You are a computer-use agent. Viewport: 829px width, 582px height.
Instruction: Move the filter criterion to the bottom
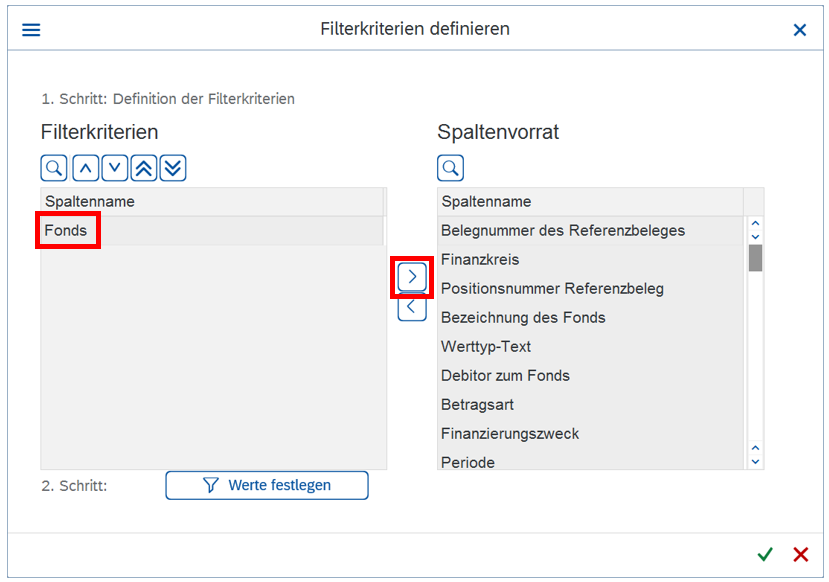point(173,168)
